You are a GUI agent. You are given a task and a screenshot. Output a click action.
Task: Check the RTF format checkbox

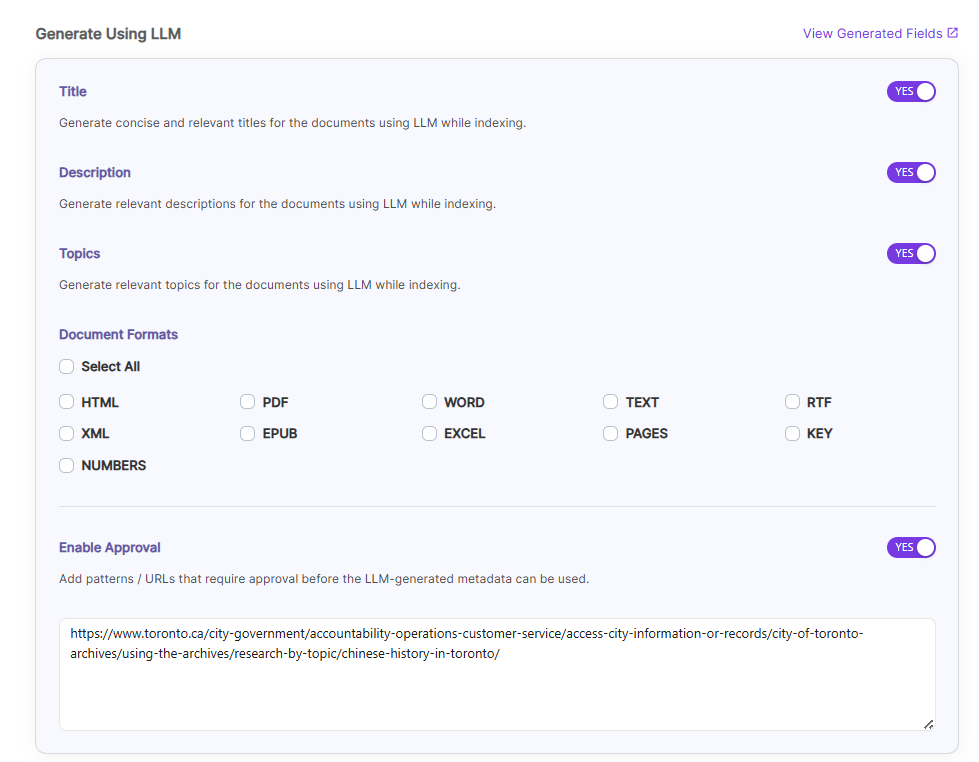[x=792, y=402]
